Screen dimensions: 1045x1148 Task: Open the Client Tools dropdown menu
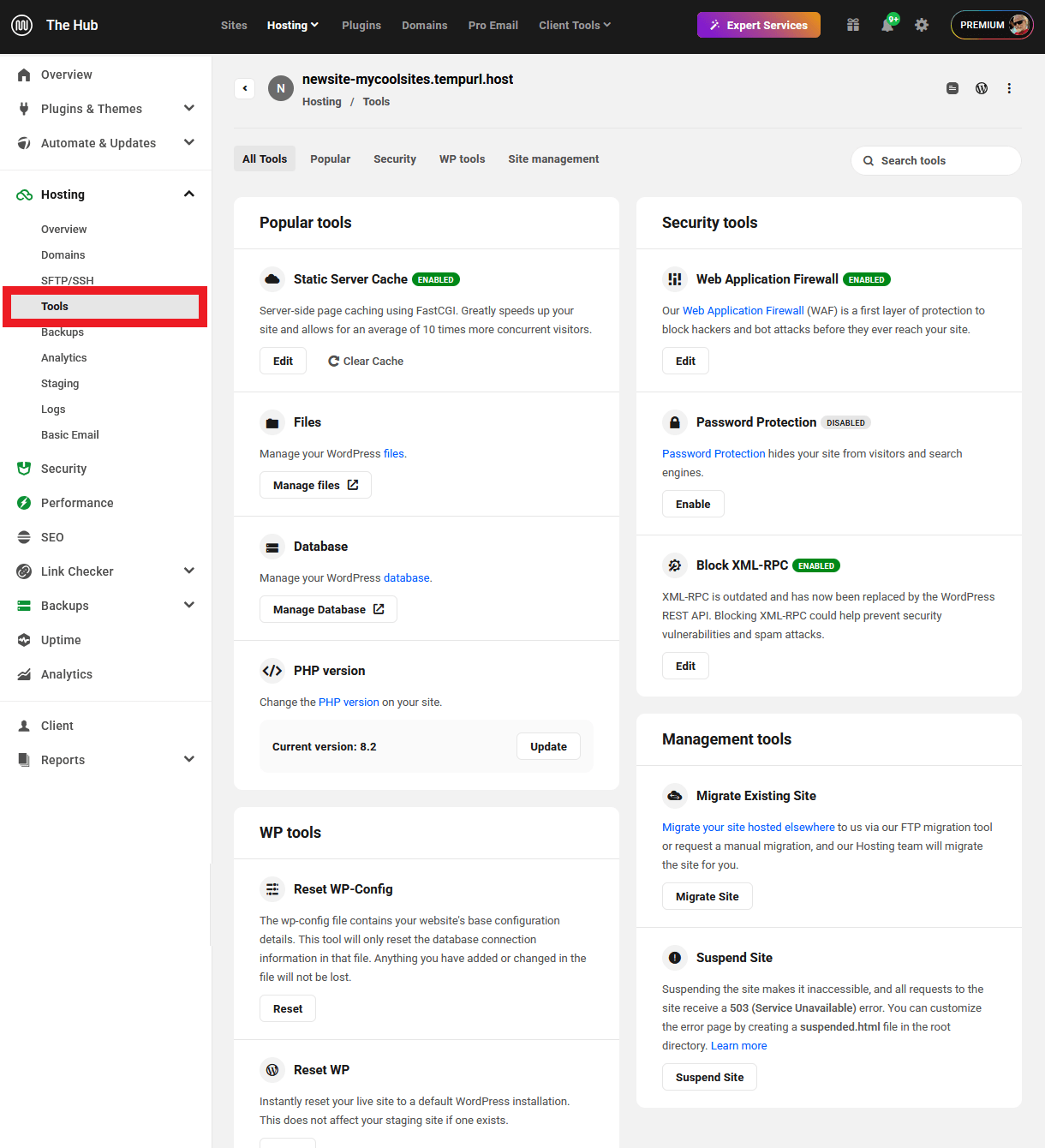coord(575,25)
